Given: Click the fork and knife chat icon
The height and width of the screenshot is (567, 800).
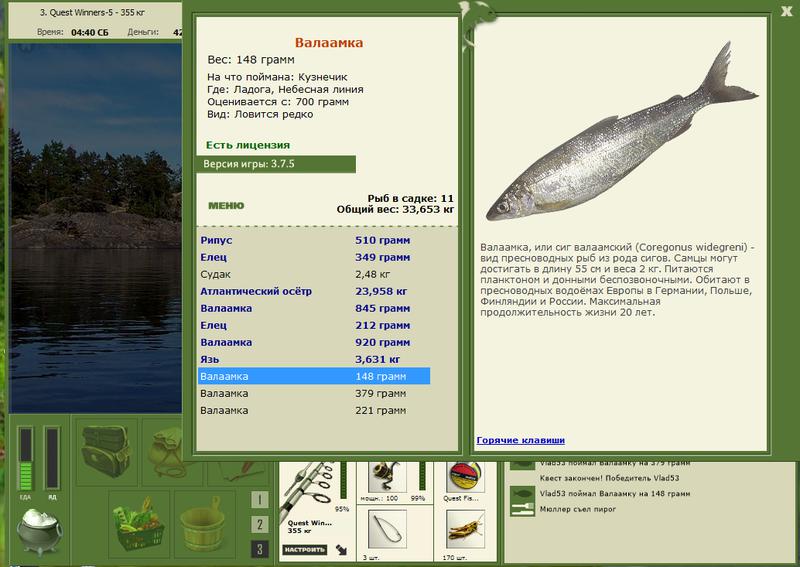Looking at the screenshot, I should pos(522,509).
